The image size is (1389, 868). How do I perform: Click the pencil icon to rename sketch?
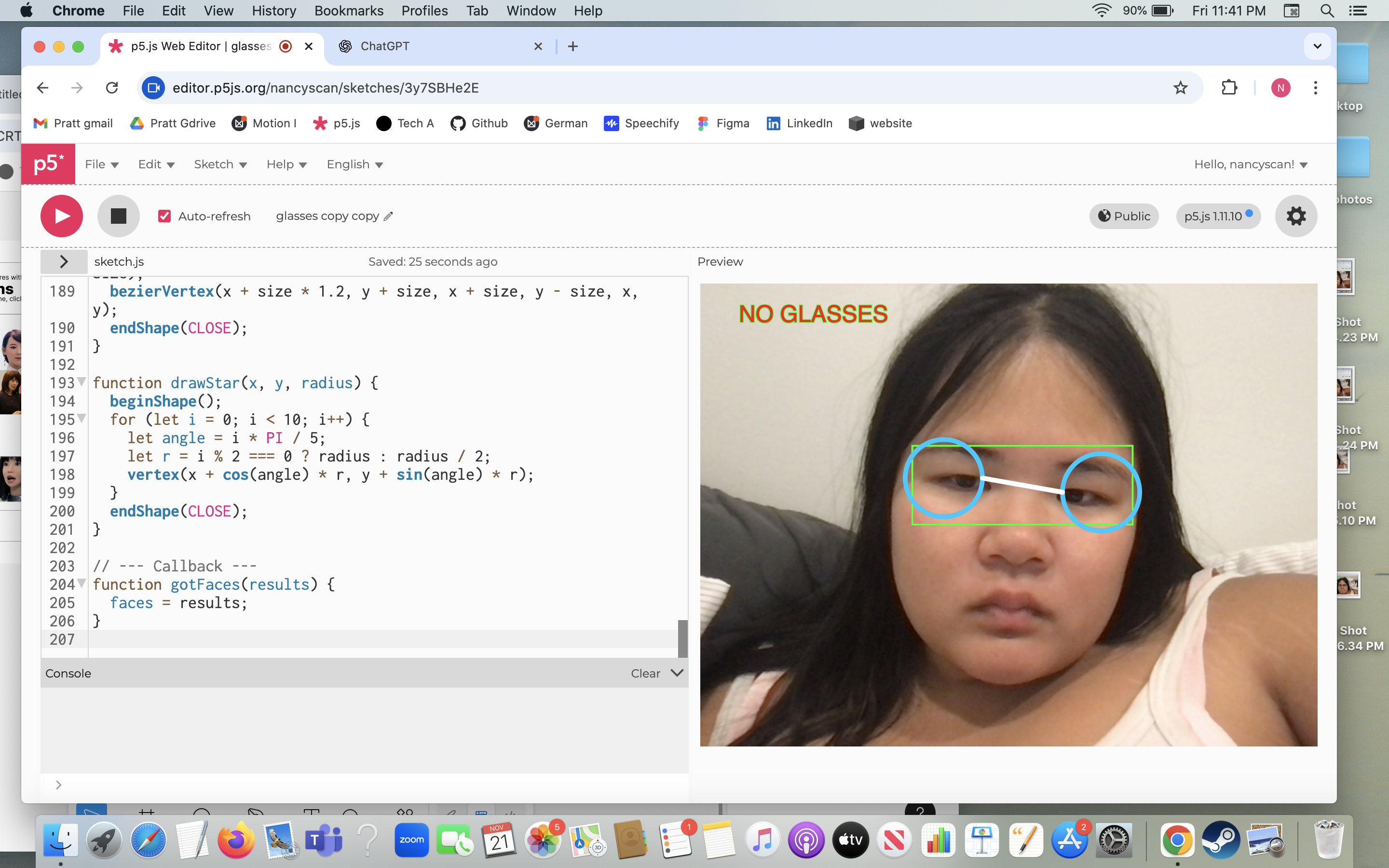(x=389, y=217)
